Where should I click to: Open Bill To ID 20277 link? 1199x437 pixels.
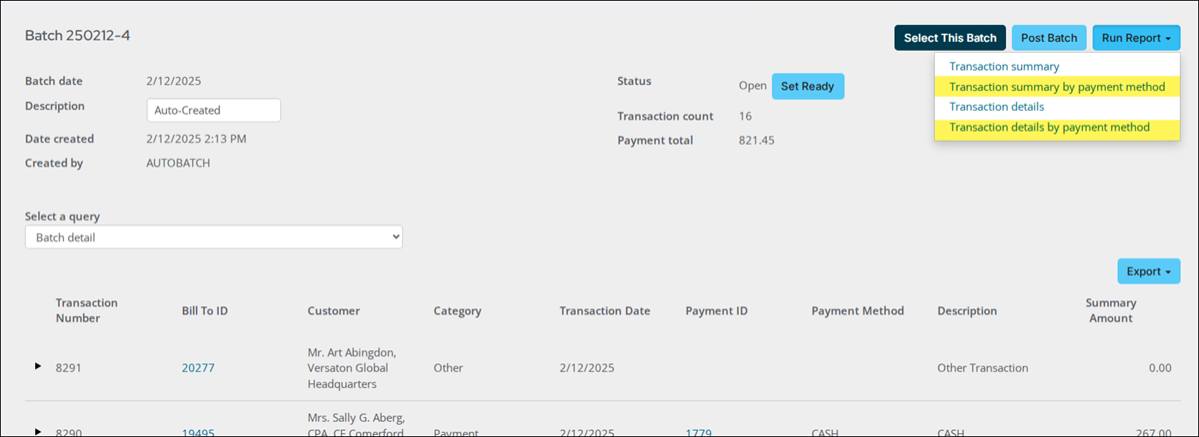(x=198, y=368)
